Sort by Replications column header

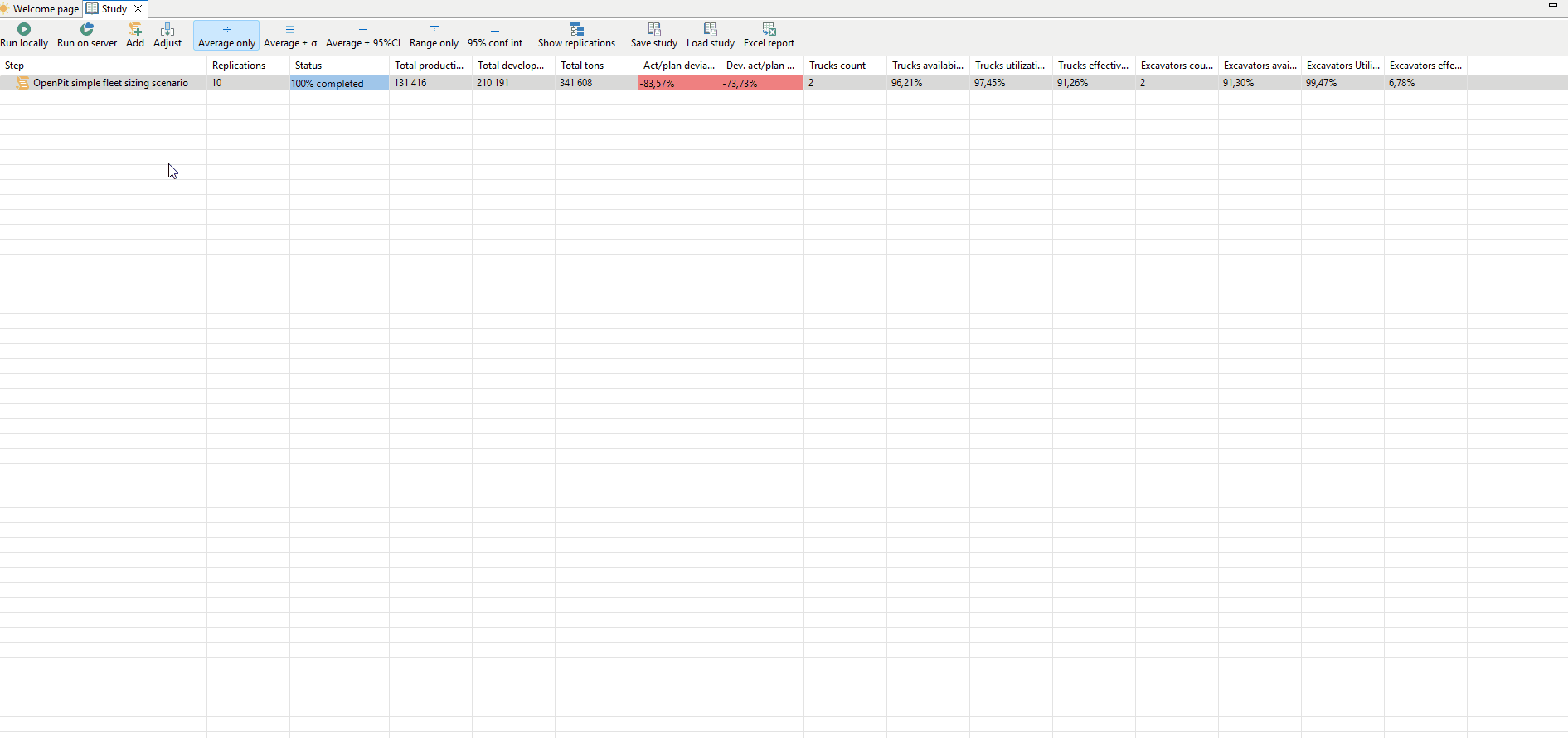coord(248,66)
